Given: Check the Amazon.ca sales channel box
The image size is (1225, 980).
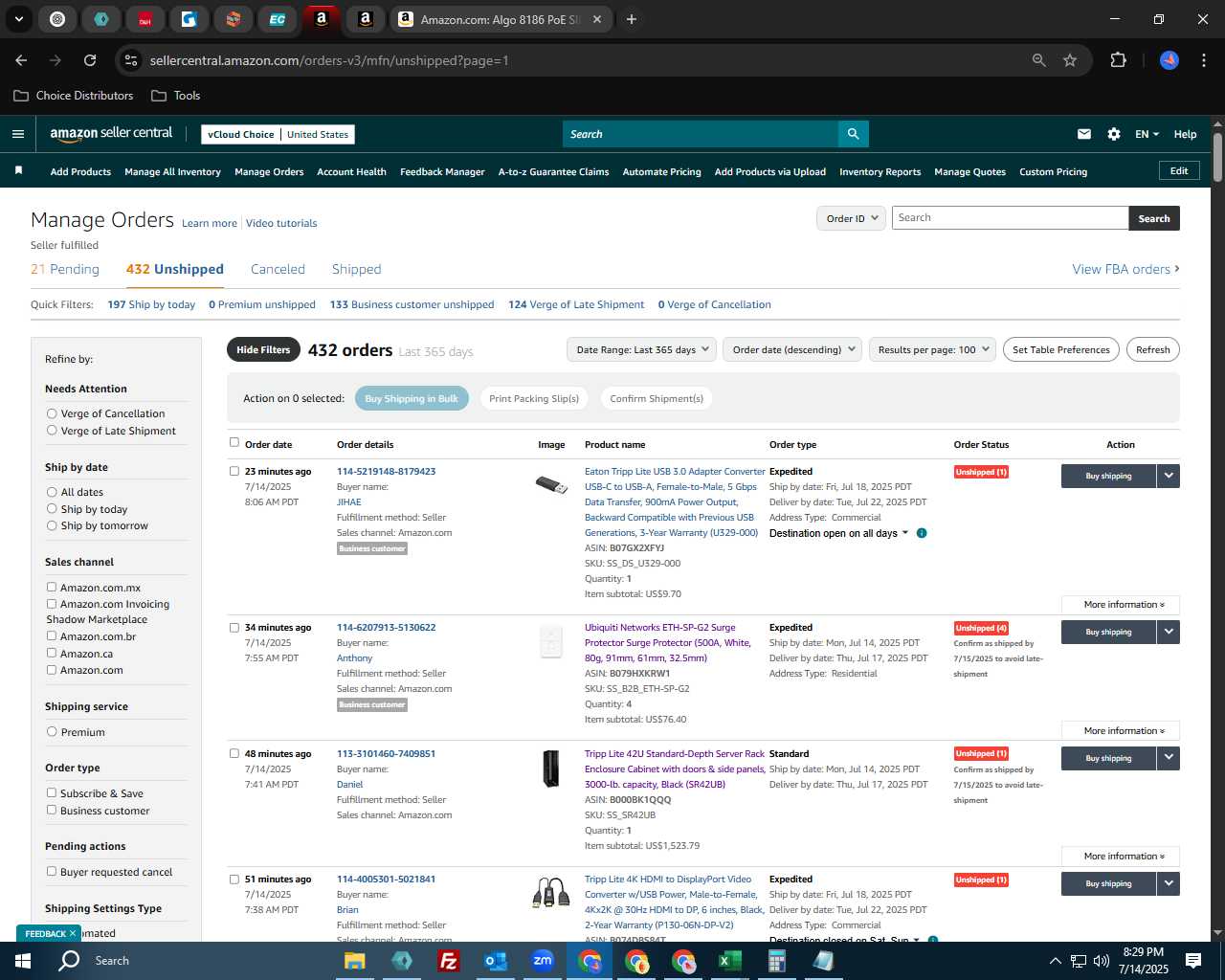Looking at the screenshot, I should click(52, 653).
